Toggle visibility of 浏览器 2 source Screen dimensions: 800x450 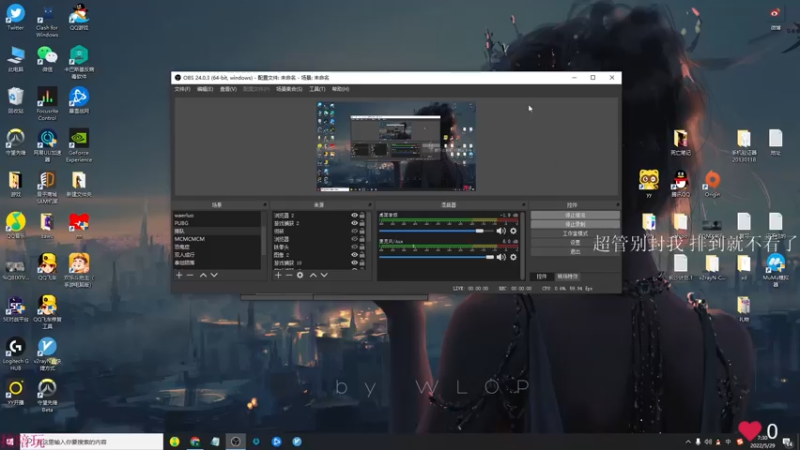click(x=354, y=215)
